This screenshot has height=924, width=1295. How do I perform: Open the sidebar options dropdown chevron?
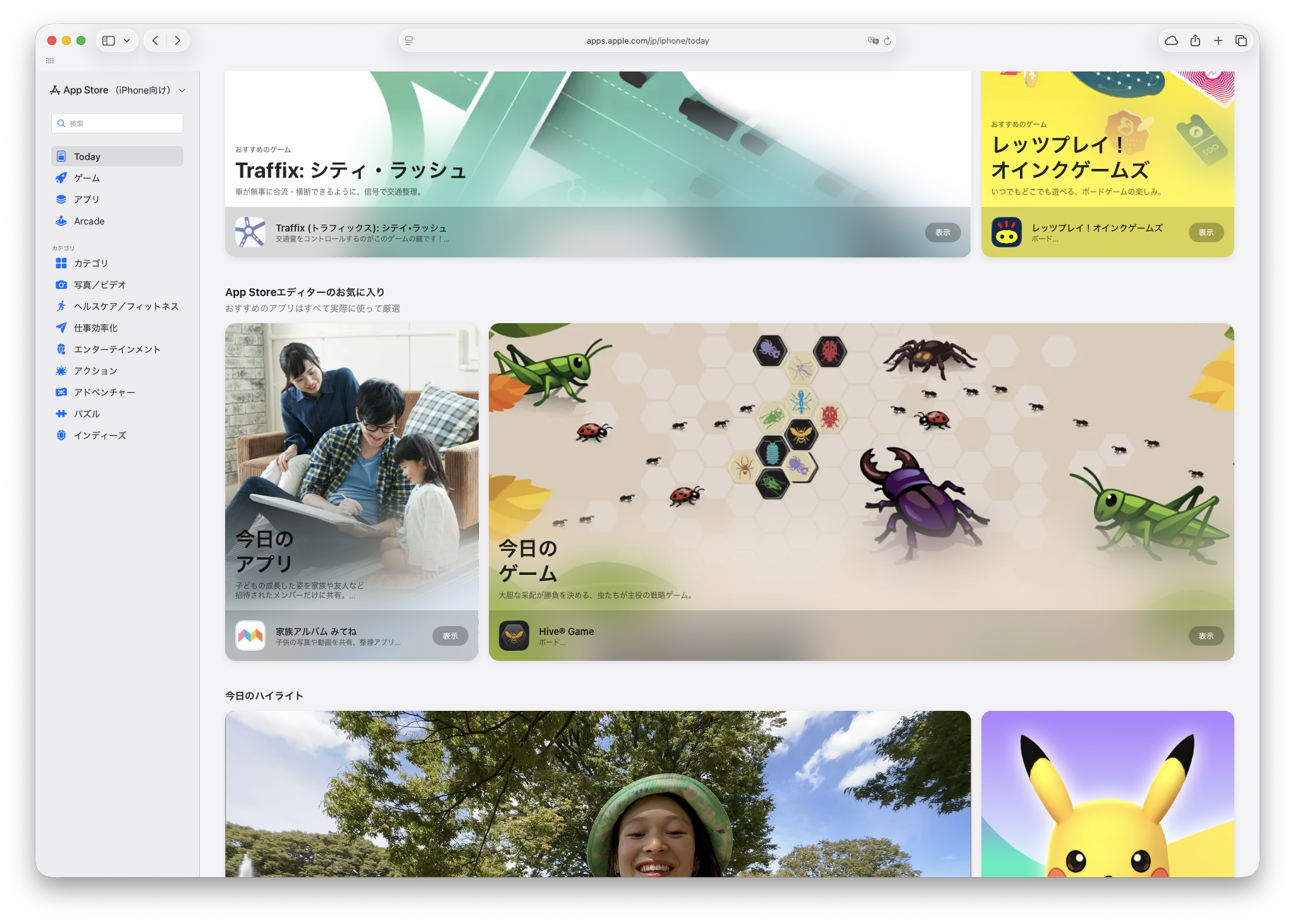(x=127, y=40)
